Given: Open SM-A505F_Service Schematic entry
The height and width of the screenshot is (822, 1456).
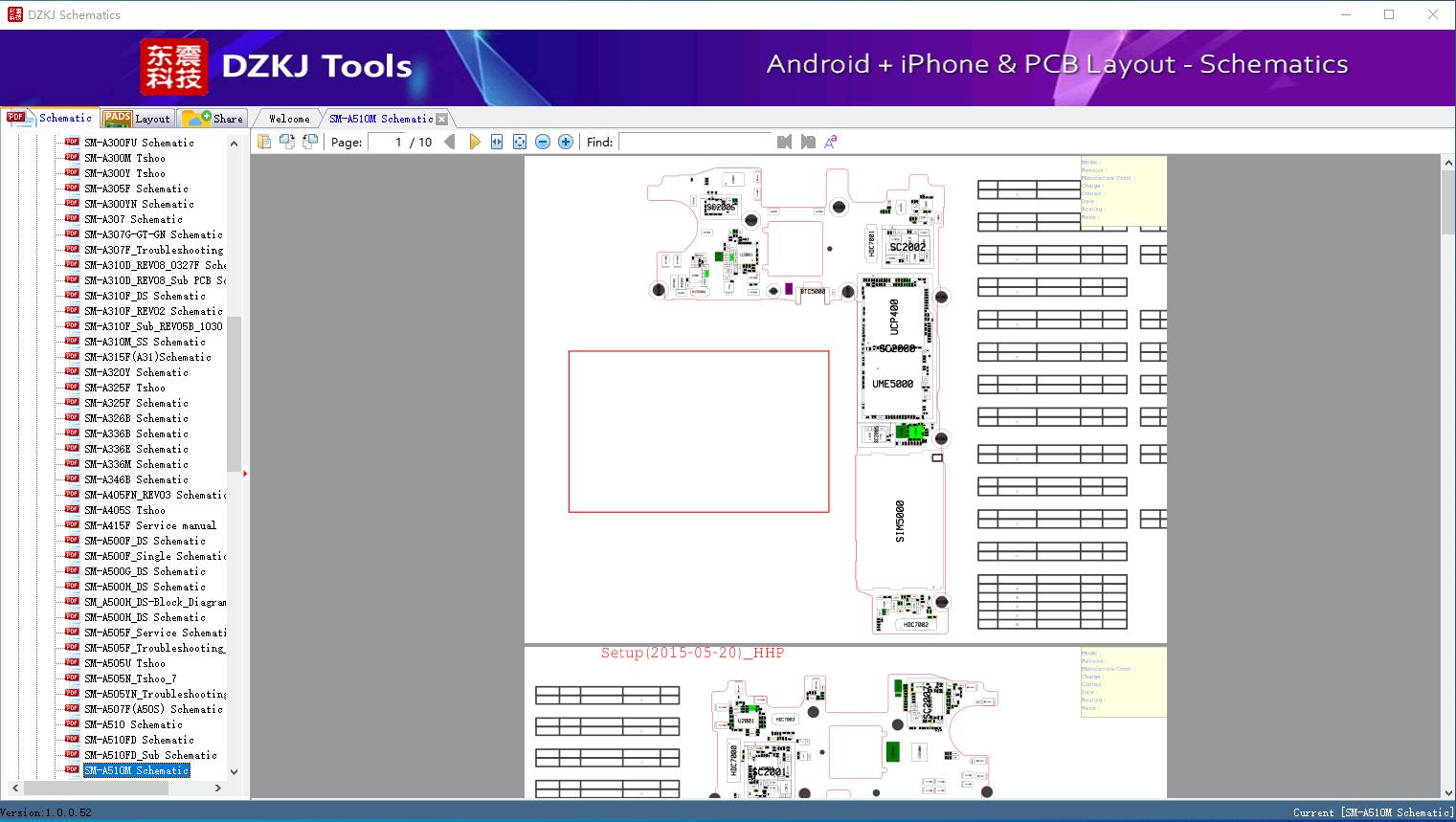Looking at the screenshot, I should (x=155, y=633).
